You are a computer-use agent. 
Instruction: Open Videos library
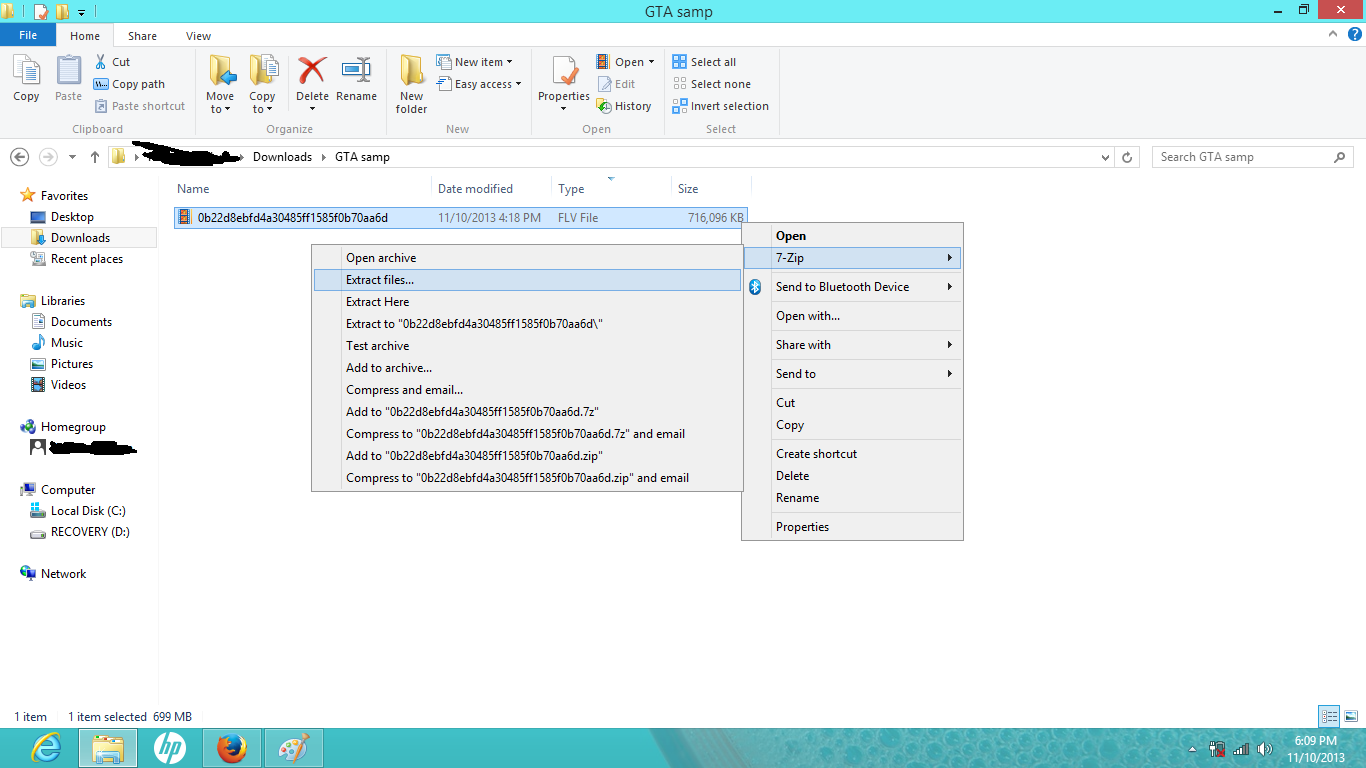click(x=68, y=385)
